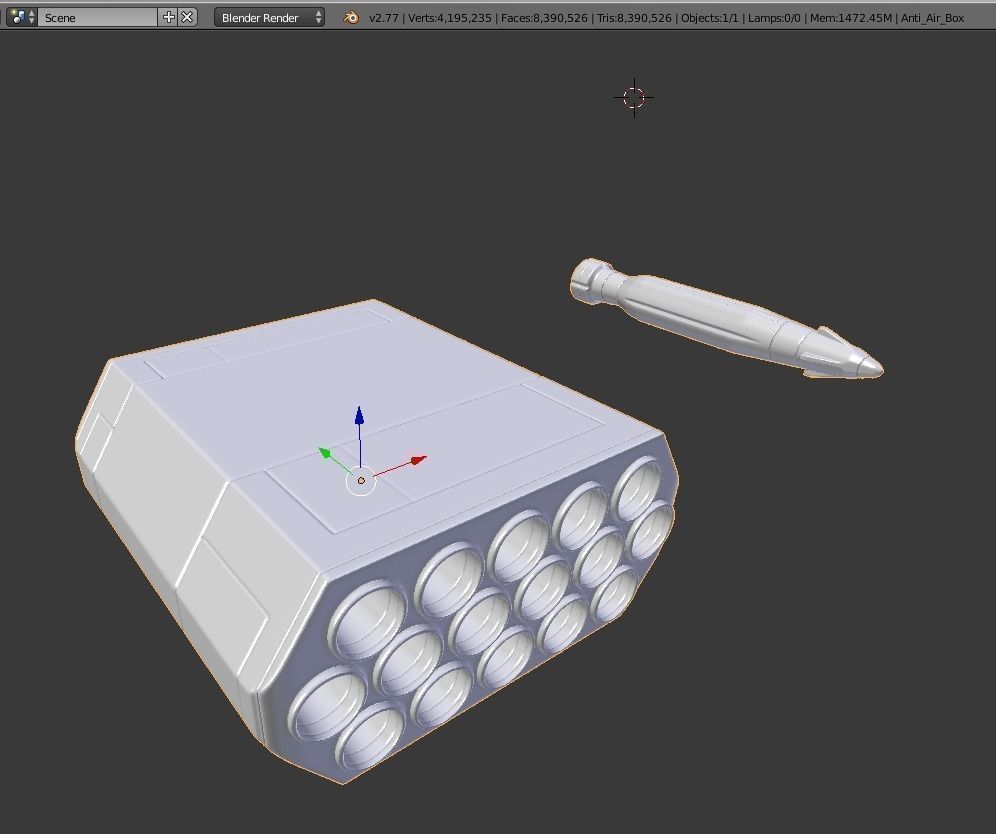Image resolution: width=996 pixels, height=834 pixels.
Task: Click the green Y-axis manipulator arrow
Action: [x=325, y=452]
